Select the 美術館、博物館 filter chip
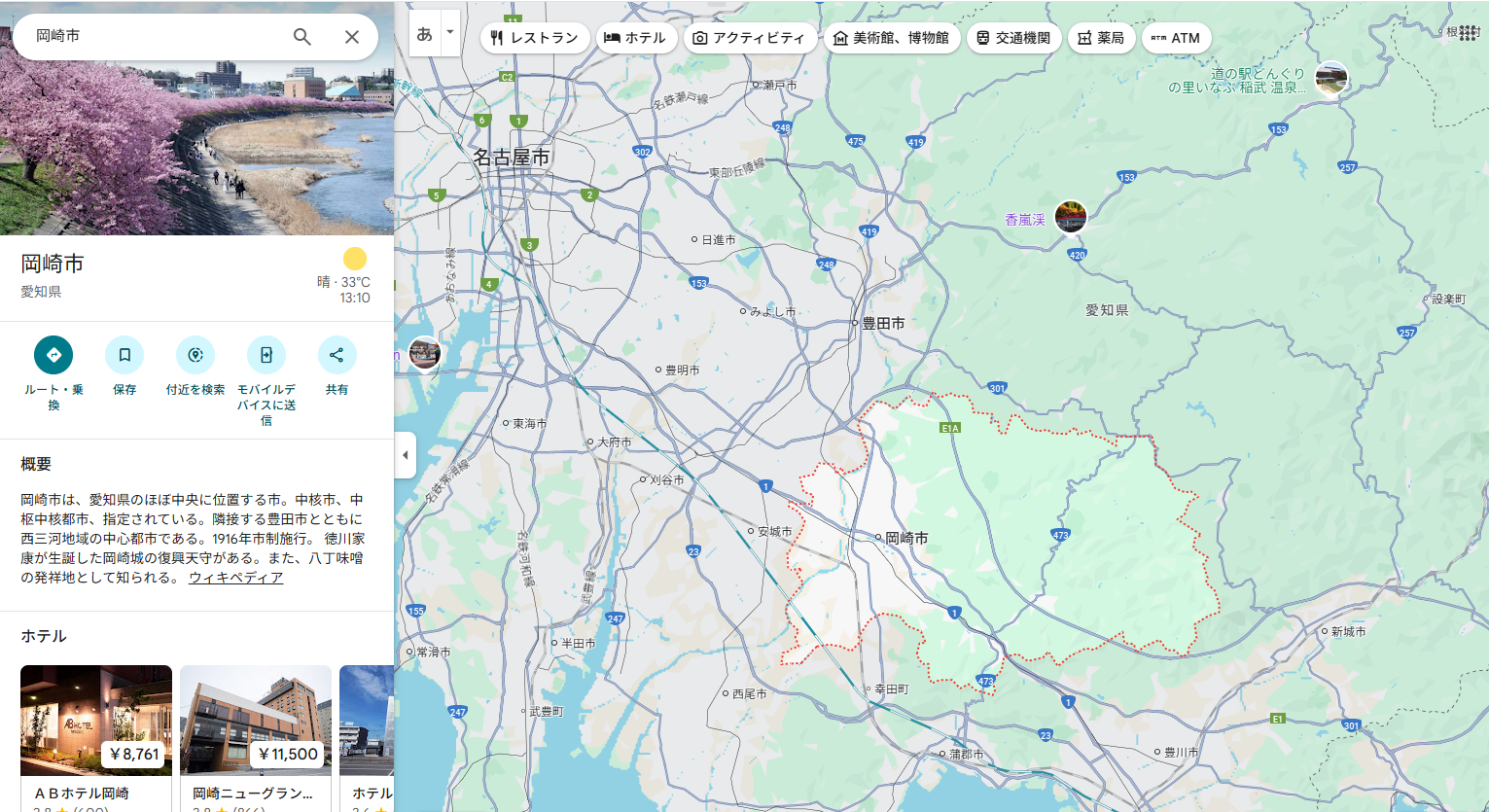The height and width of the screenshot is (812, 1489). [892, 38]
